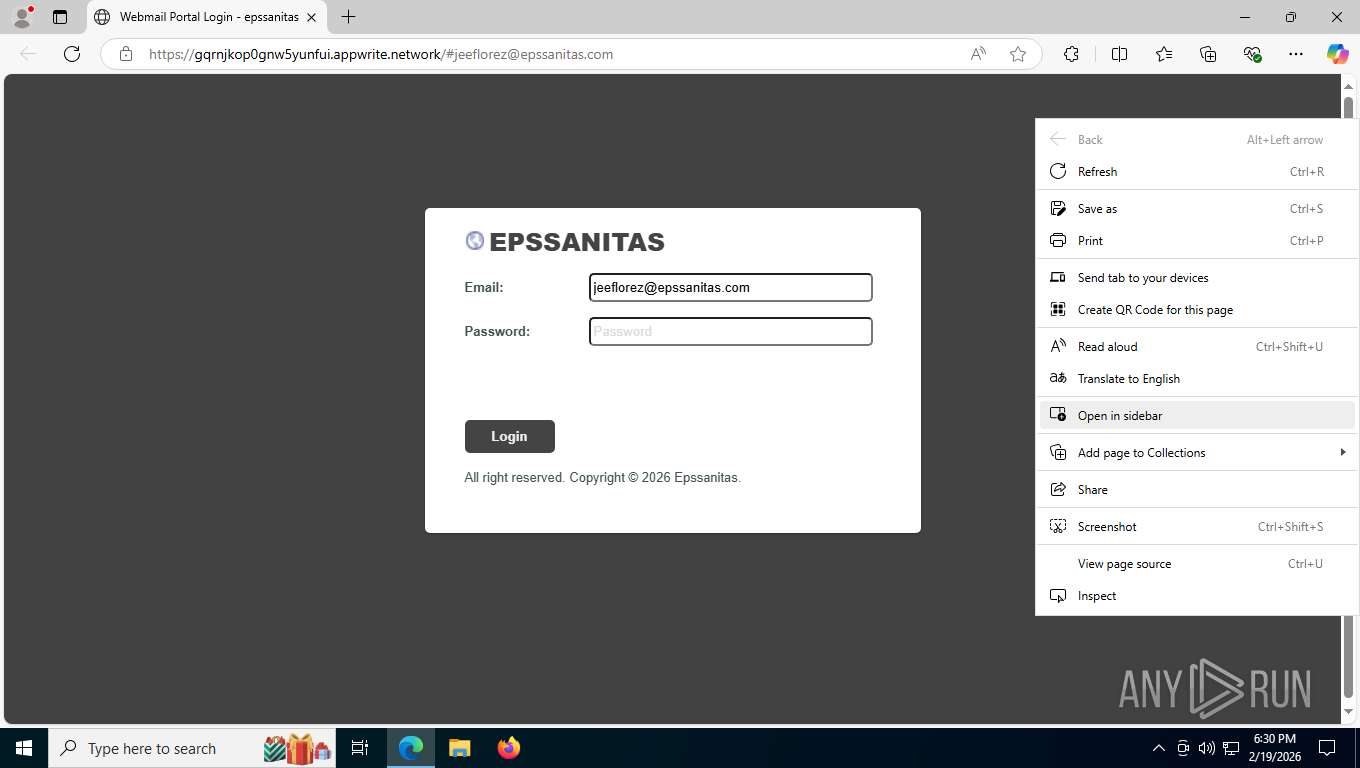The width and height of the screenshot is (1360, 768).
Task: Click the Read aloud icon in address bar
Action: point(978,54)
